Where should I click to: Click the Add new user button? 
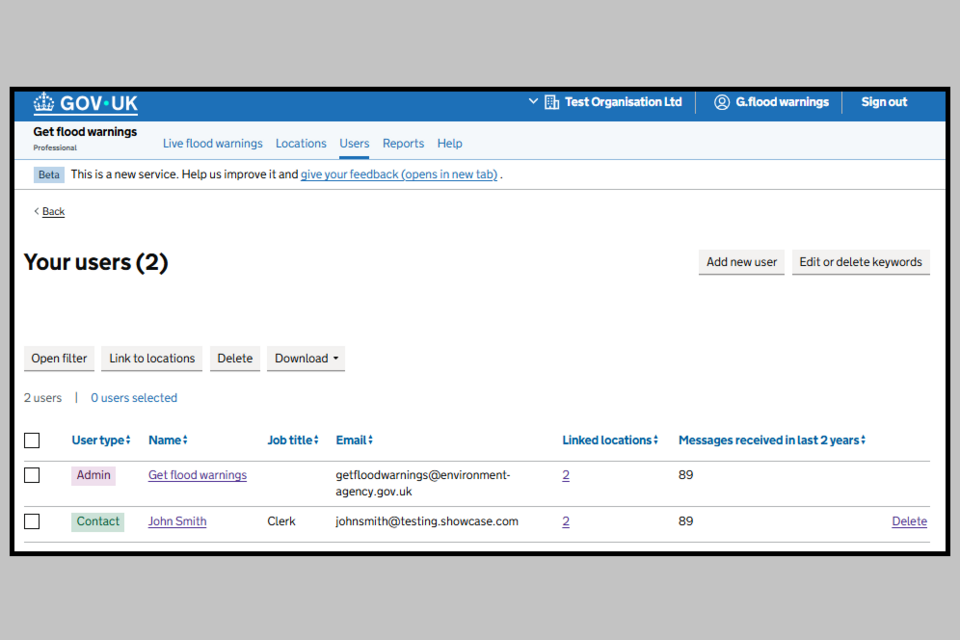(741, 262)
